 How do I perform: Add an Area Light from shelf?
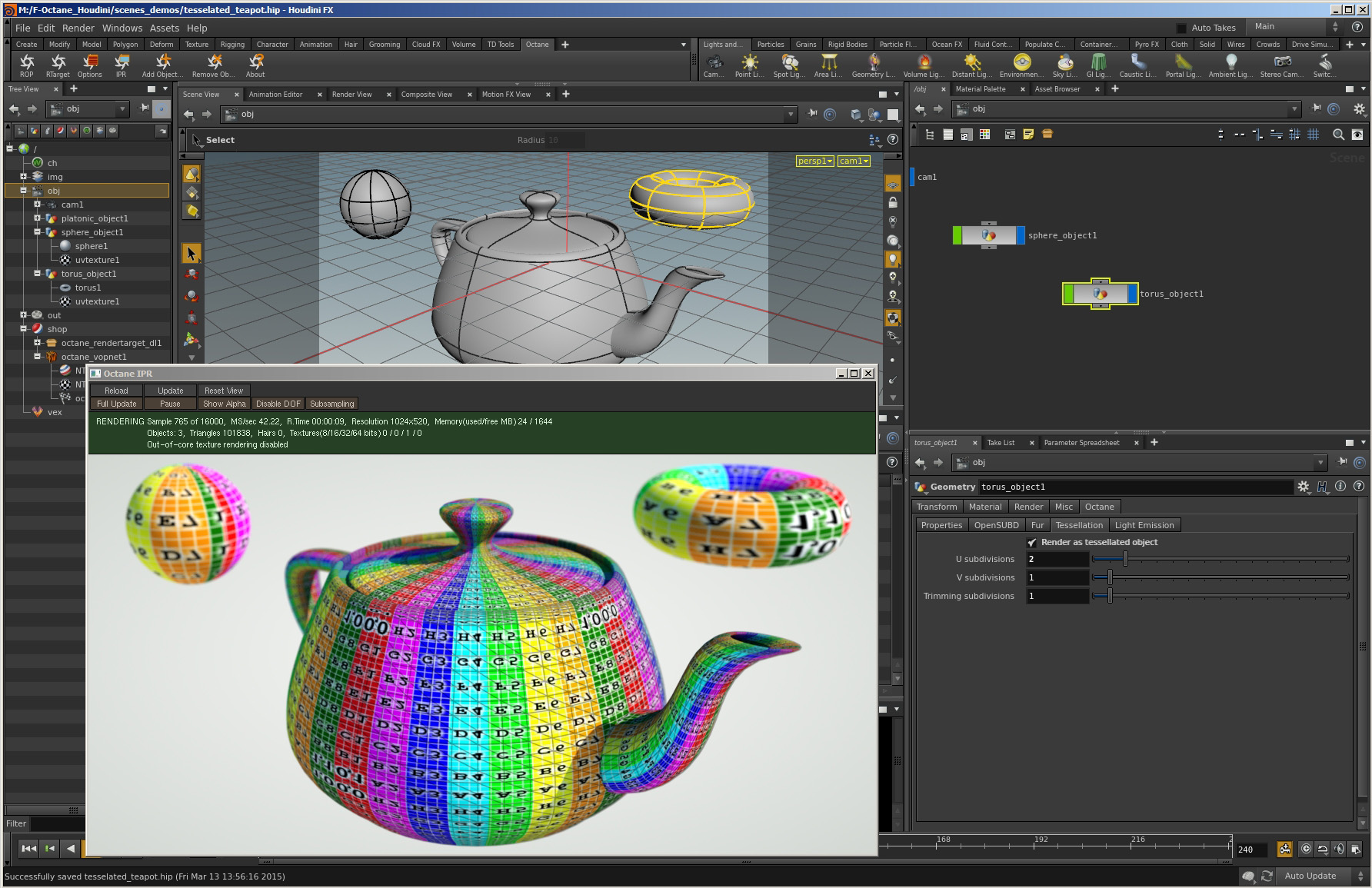(829, 65)
